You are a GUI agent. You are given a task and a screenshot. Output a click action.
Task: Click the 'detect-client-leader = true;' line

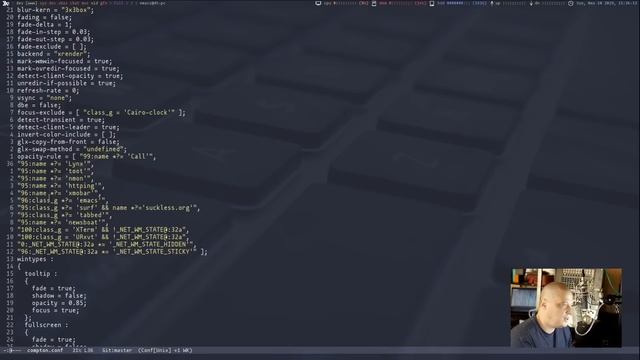point(68,127)
